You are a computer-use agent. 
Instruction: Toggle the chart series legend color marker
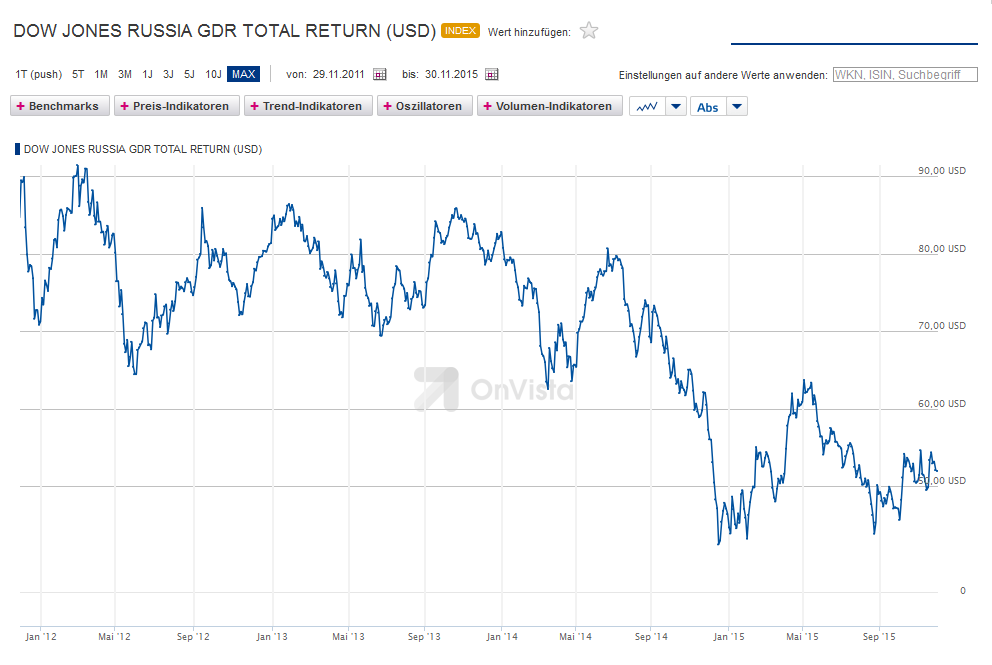pos(18,149)
